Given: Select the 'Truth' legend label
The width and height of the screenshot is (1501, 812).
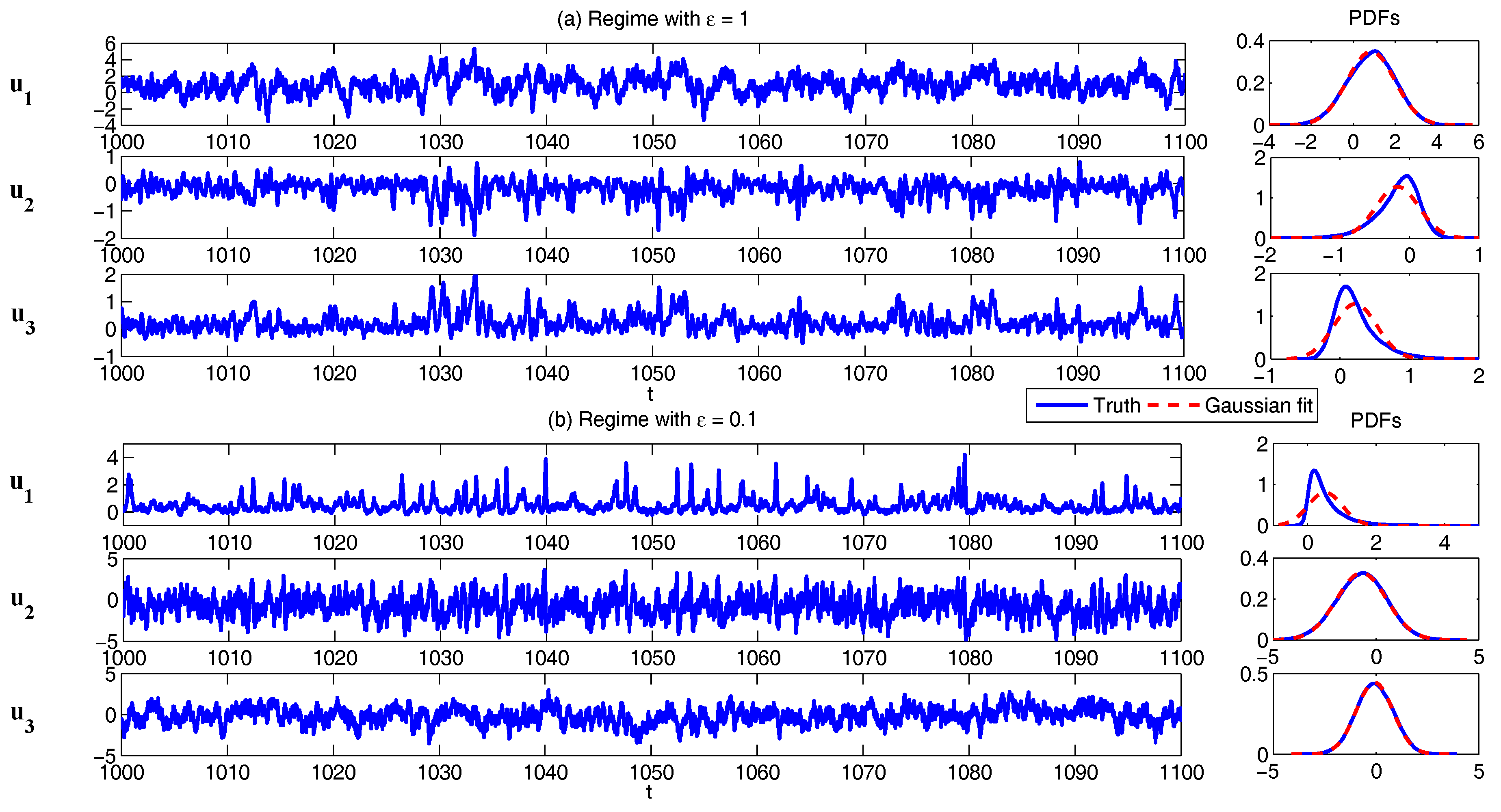Looking at the screenshot, I should tap(1116, 405).
